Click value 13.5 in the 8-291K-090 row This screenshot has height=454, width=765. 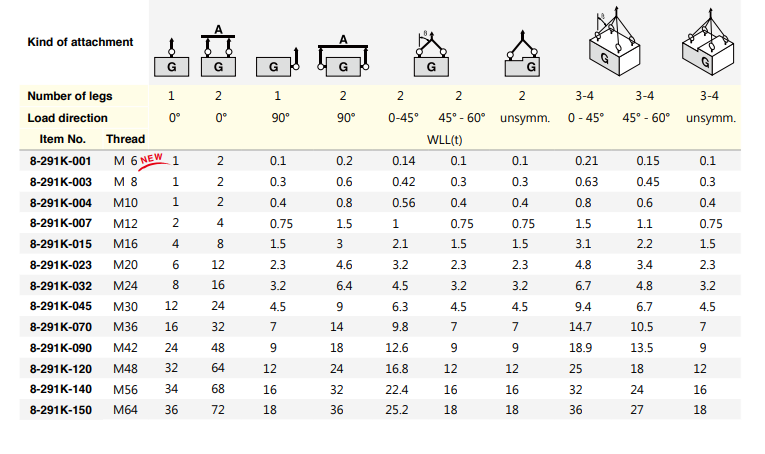642,348
